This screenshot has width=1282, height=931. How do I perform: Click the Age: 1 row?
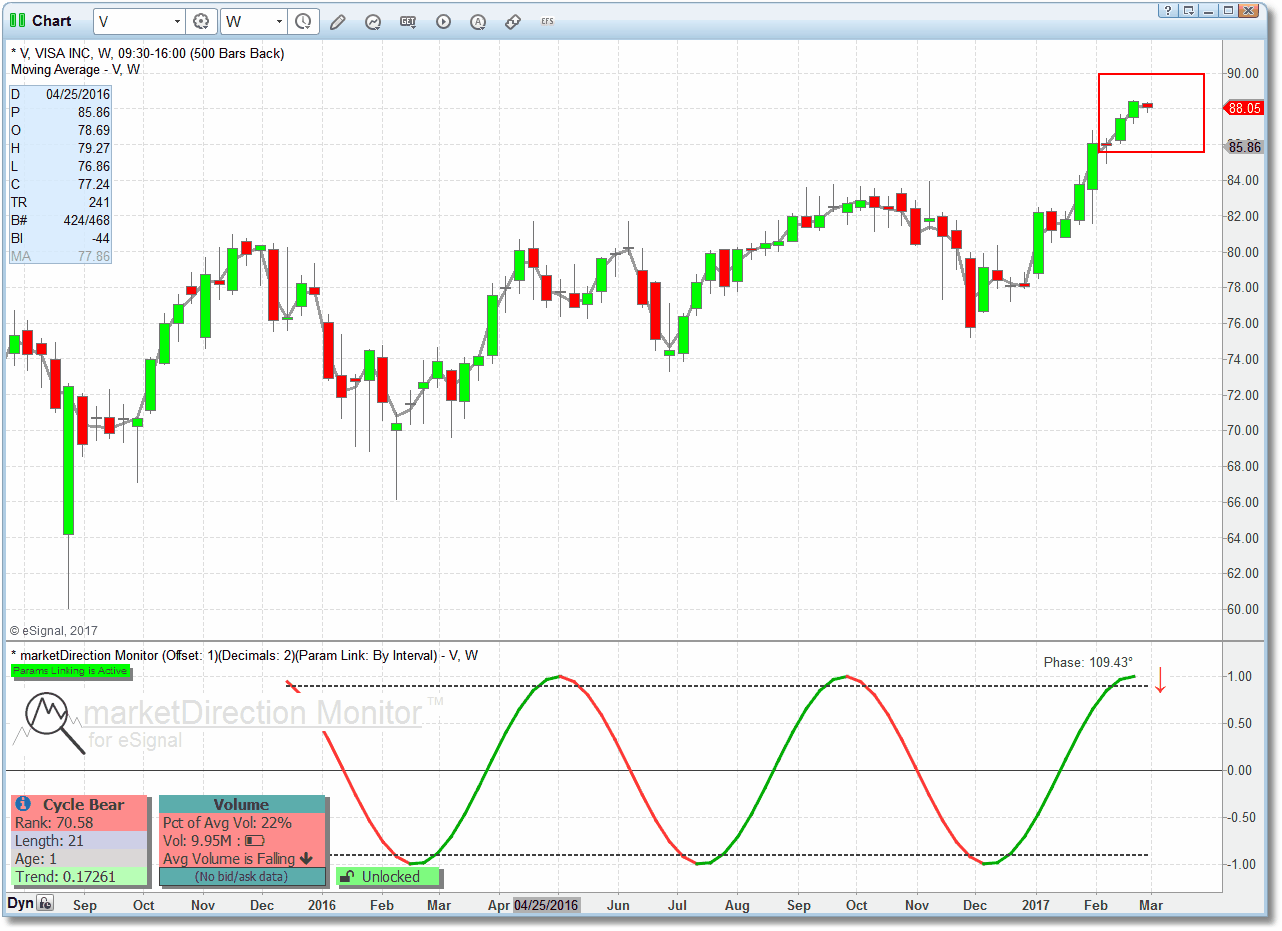[x=80, y=859]
